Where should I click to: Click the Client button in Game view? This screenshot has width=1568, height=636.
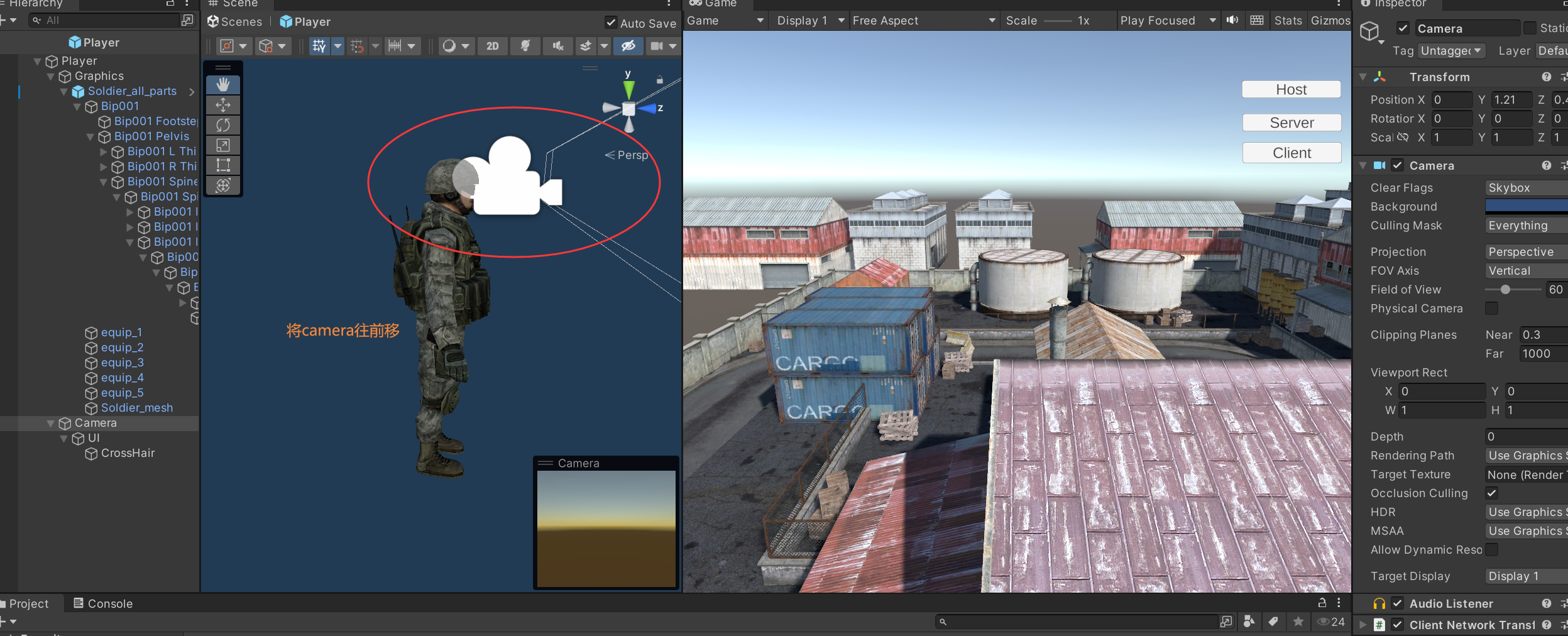click(x=1291, y=153)
